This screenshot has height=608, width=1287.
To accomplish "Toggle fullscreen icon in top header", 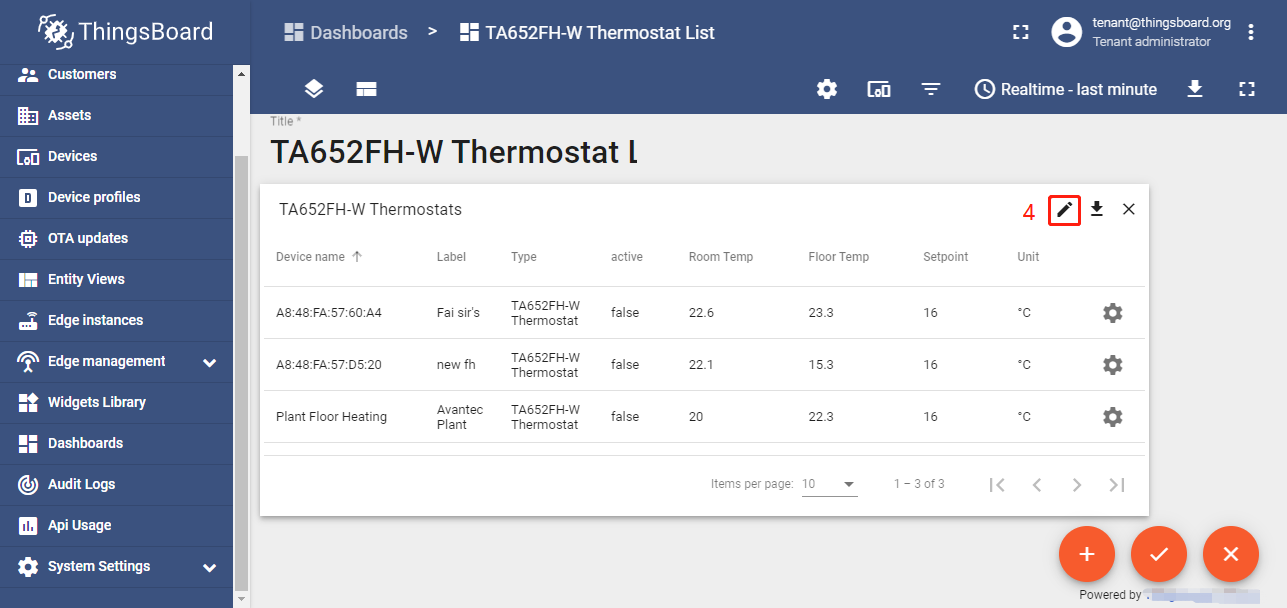I will (1020, 32).
